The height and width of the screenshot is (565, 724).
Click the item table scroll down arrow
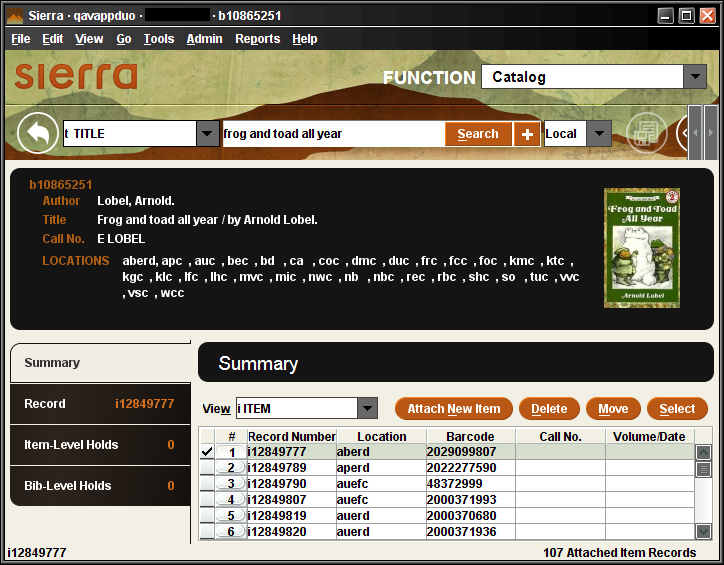coord(703,531)
